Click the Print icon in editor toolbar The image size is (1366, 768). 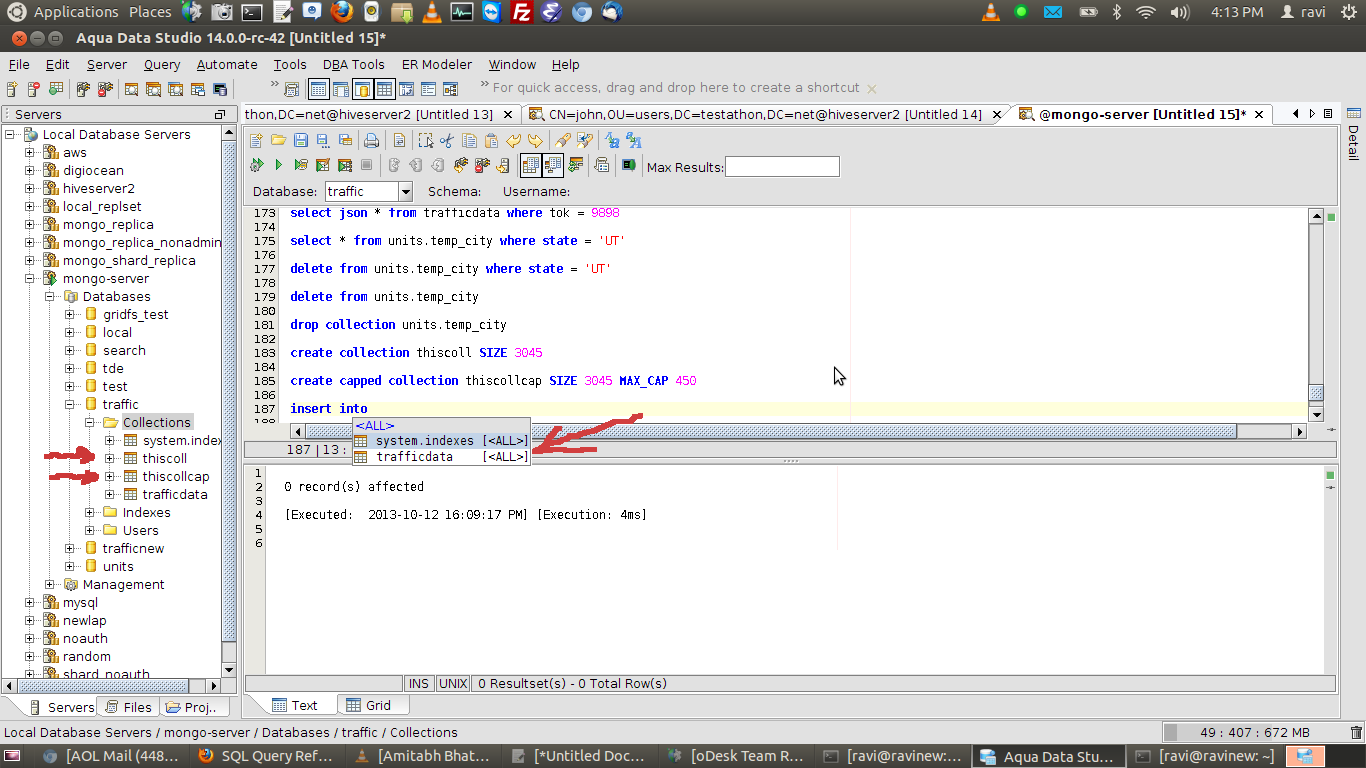pos(371,140)
